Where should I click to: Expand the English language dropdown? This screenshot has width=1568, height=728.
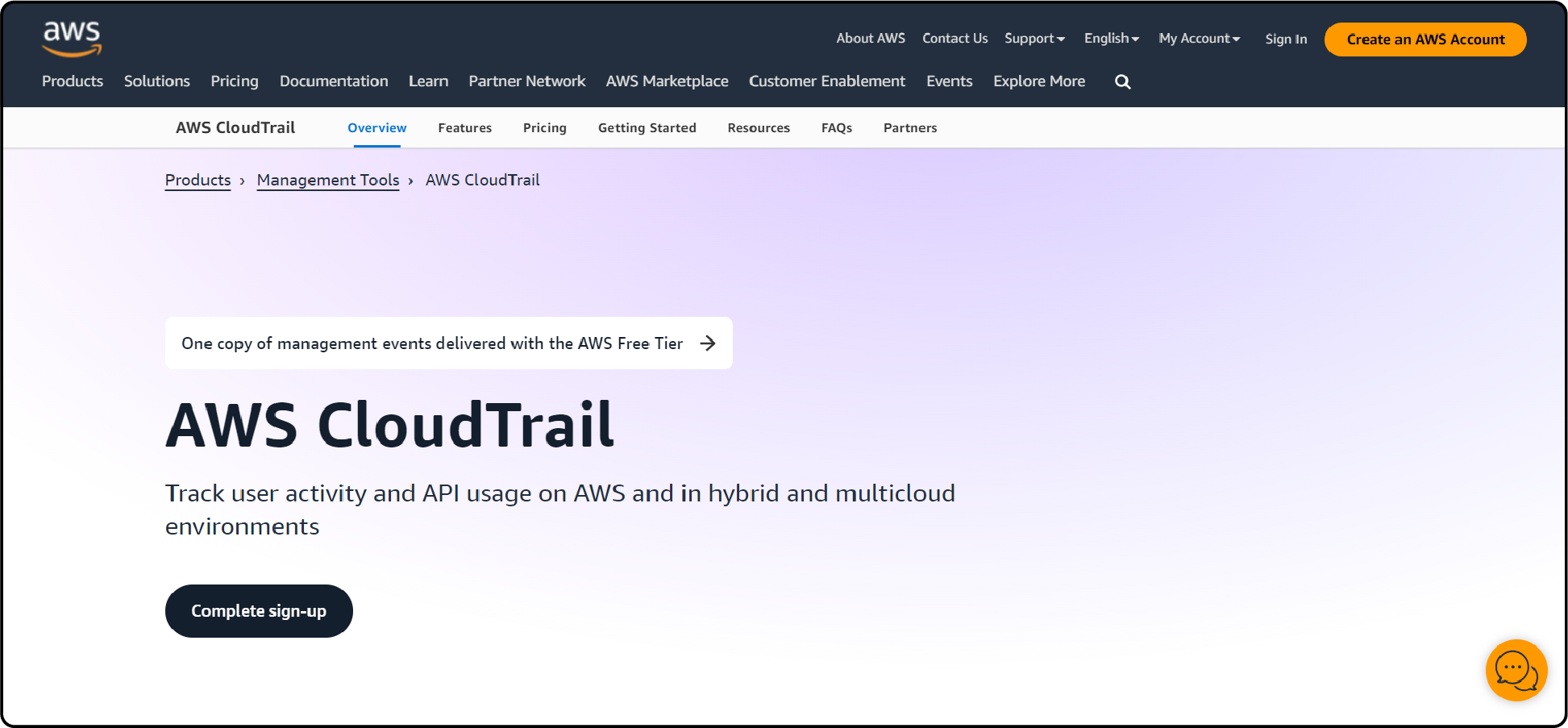[1112, 39]
